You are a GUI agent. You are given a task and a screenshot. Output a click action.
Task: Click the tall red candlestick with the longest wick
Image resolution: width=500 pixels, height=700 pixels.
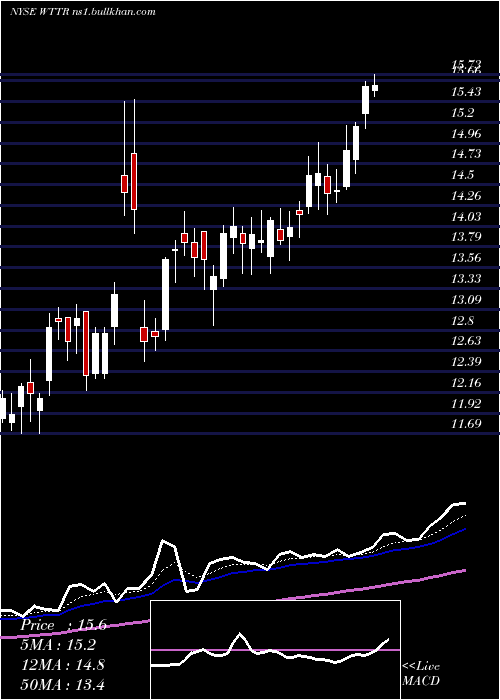pyautogui.click(x=134, y=181)
